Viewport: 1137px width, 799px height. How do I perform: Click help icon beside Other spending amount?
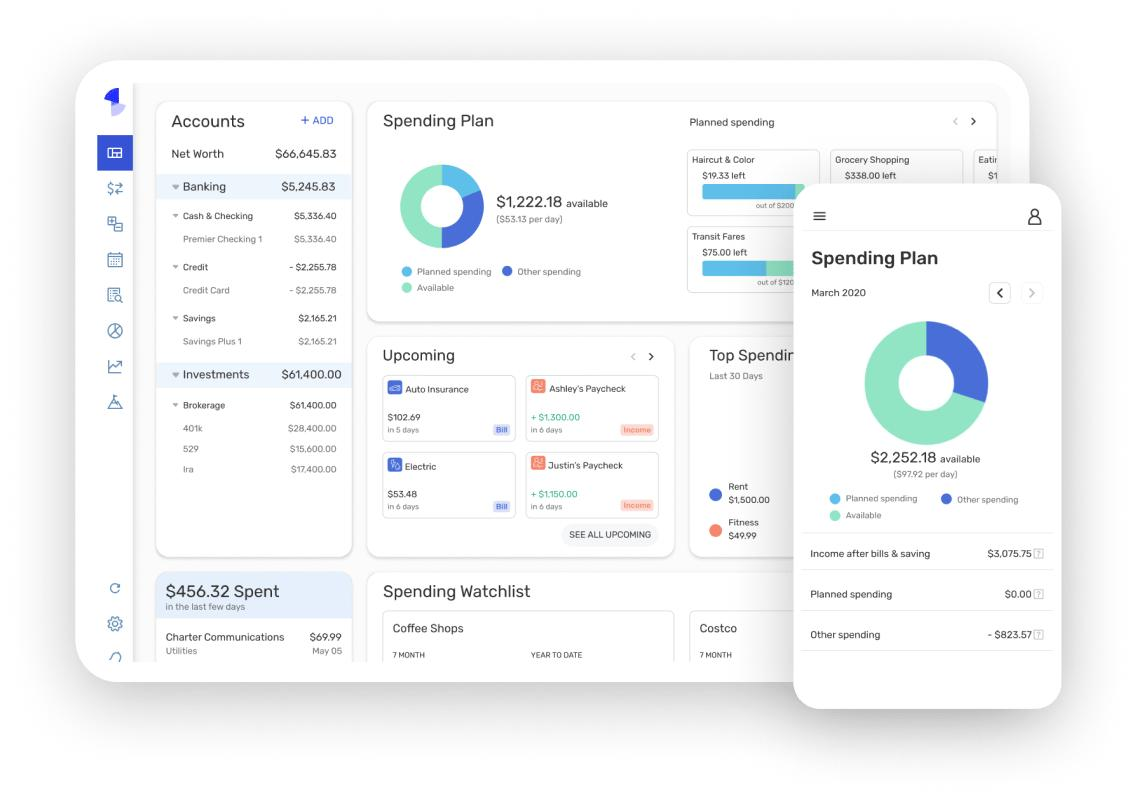1038,635
